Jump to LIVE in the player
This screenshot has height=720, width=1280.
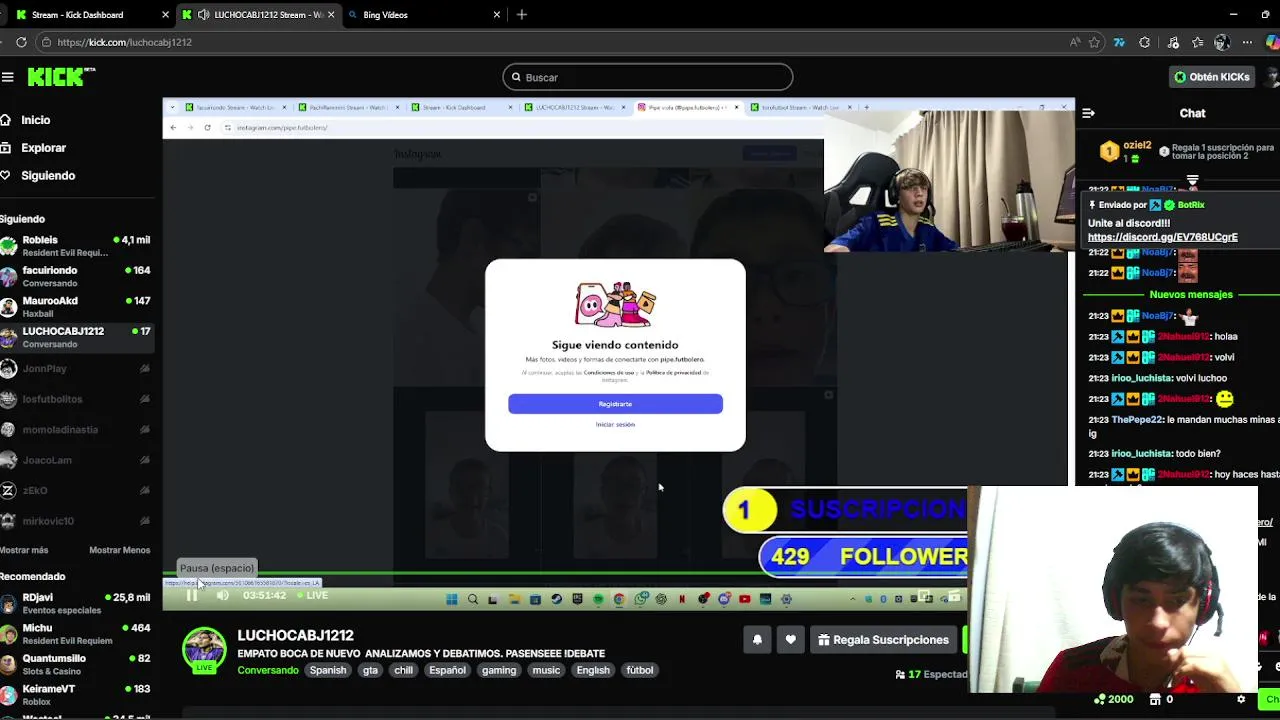pyautogui.click(x=313, y=595)
